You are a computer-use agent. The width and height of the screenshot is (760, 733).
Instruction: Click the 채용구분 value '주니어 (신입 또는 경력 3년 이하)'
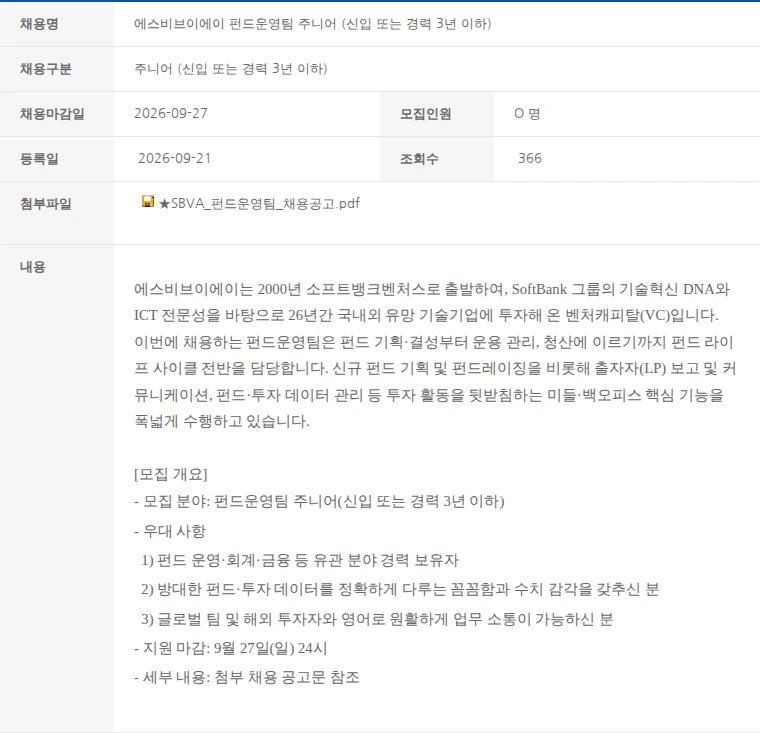coord(231,69)
